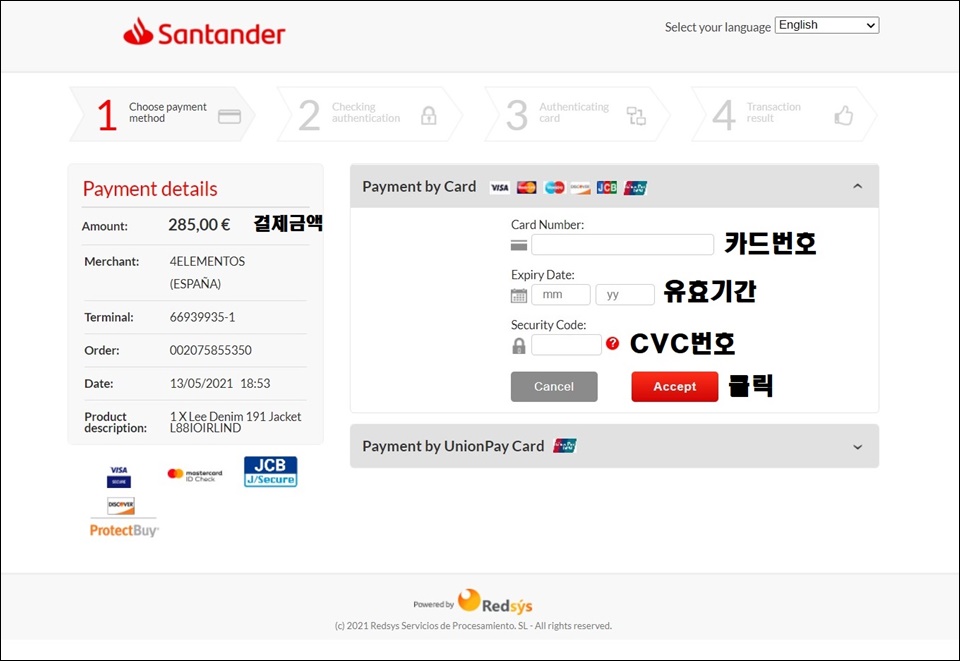Click the Cancel button
The image size is (960, 661).
(x=554, y=387)
